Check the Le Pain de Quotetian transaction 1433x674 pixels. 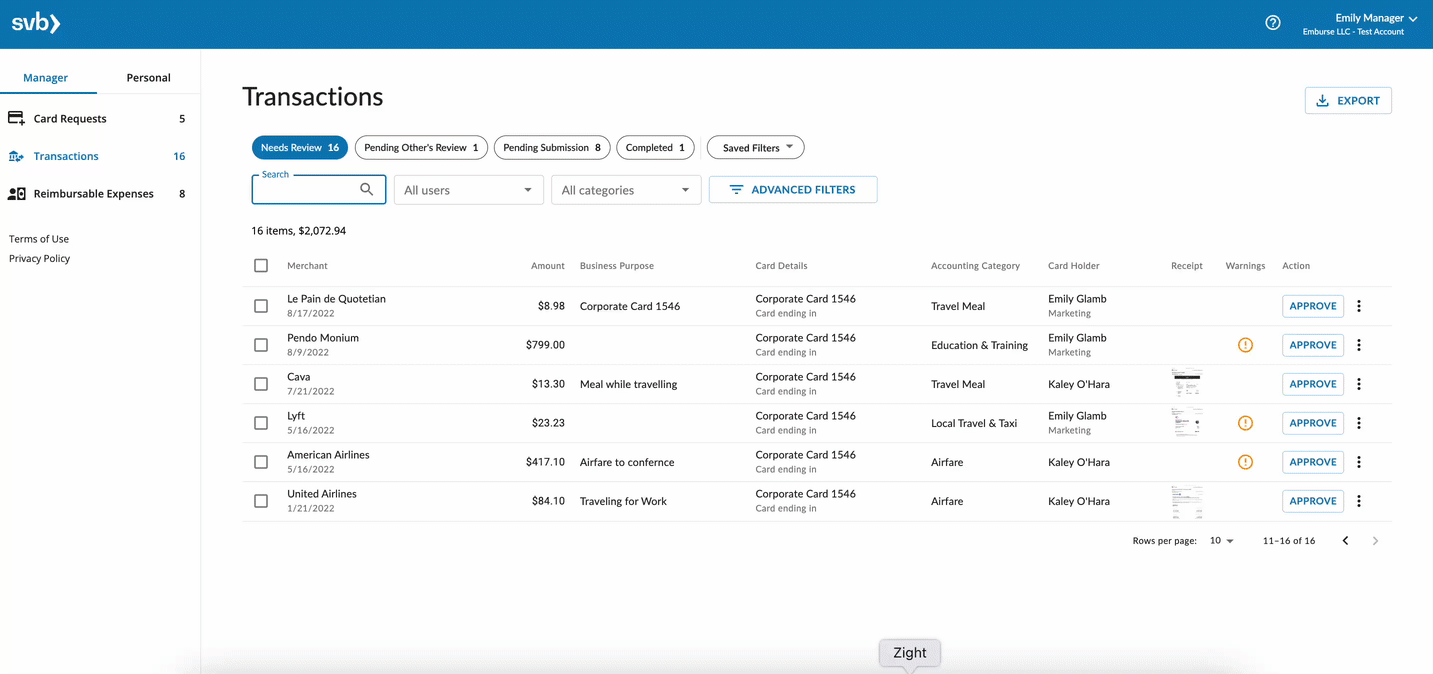pos(261,306)
